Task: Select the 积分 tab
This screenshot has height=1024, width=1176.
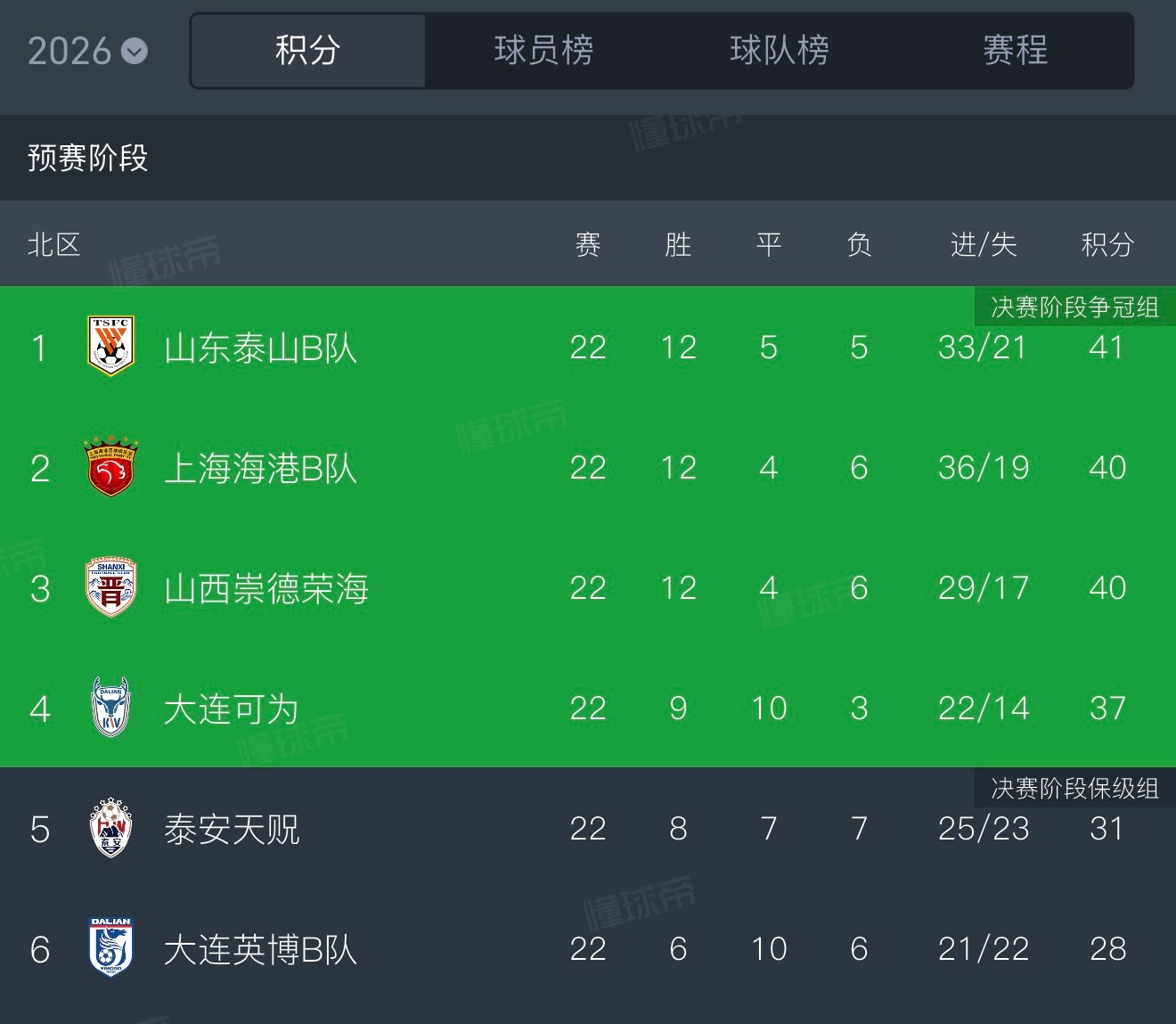Action: (x=308, y=51)
